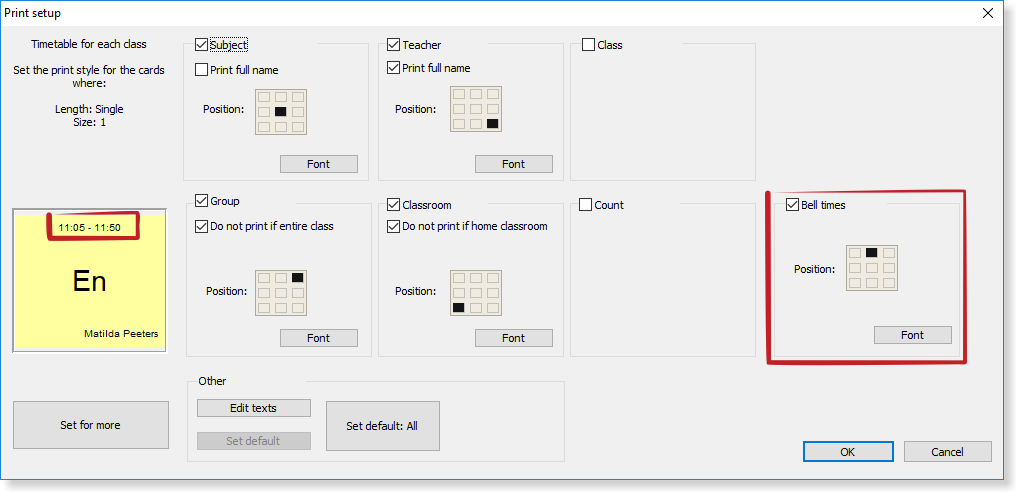Select bottom-right position cell in Teacher grid
Screen dimensions: 1017x493
(x=492, y=123)
